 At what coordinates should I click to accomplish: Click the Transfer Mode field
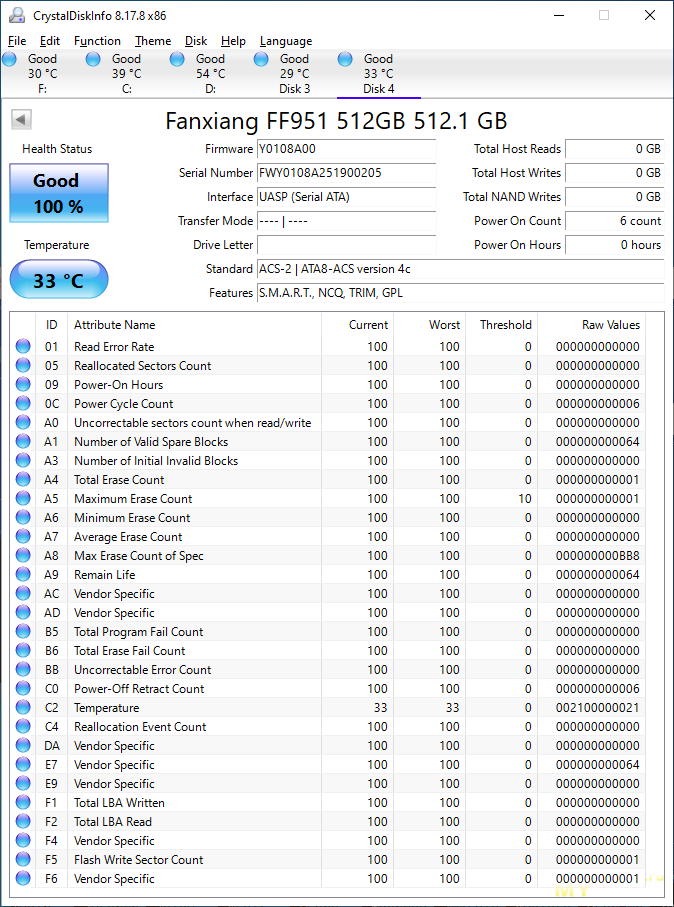coord(346,221)
